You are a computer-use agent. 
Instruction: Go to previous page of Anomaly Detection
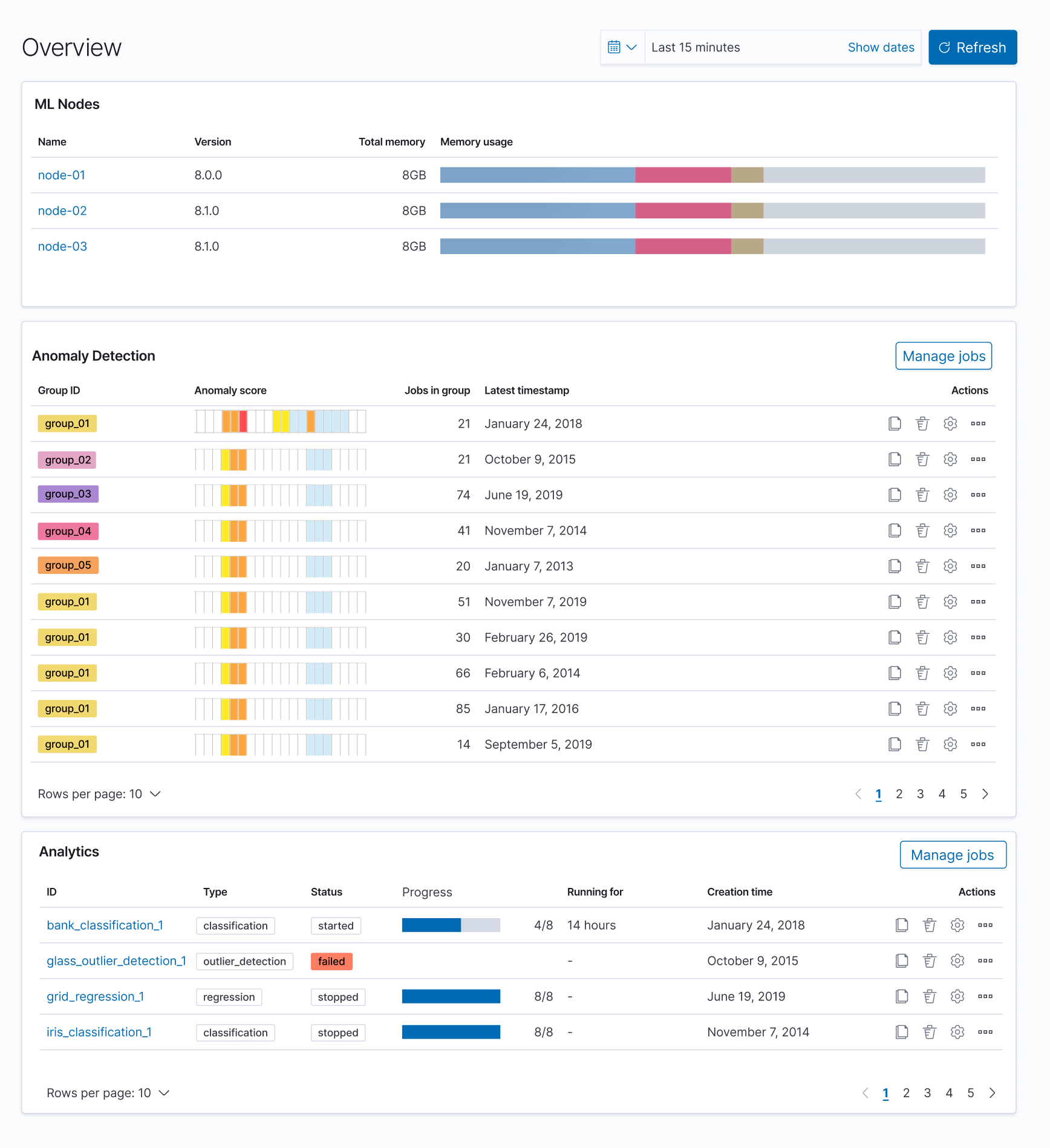pyautogui.click(x=858, y=794)
